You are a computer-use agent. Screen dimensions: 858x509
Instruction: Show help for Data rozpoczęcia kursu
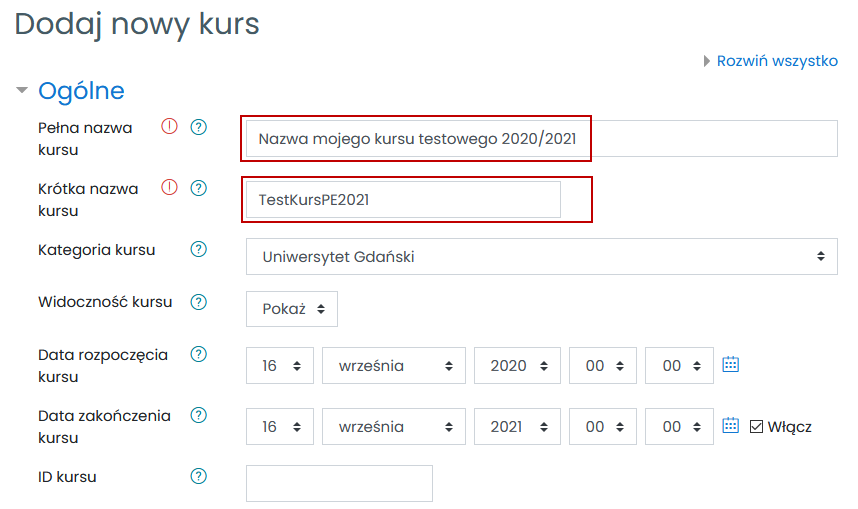(198, 354)
